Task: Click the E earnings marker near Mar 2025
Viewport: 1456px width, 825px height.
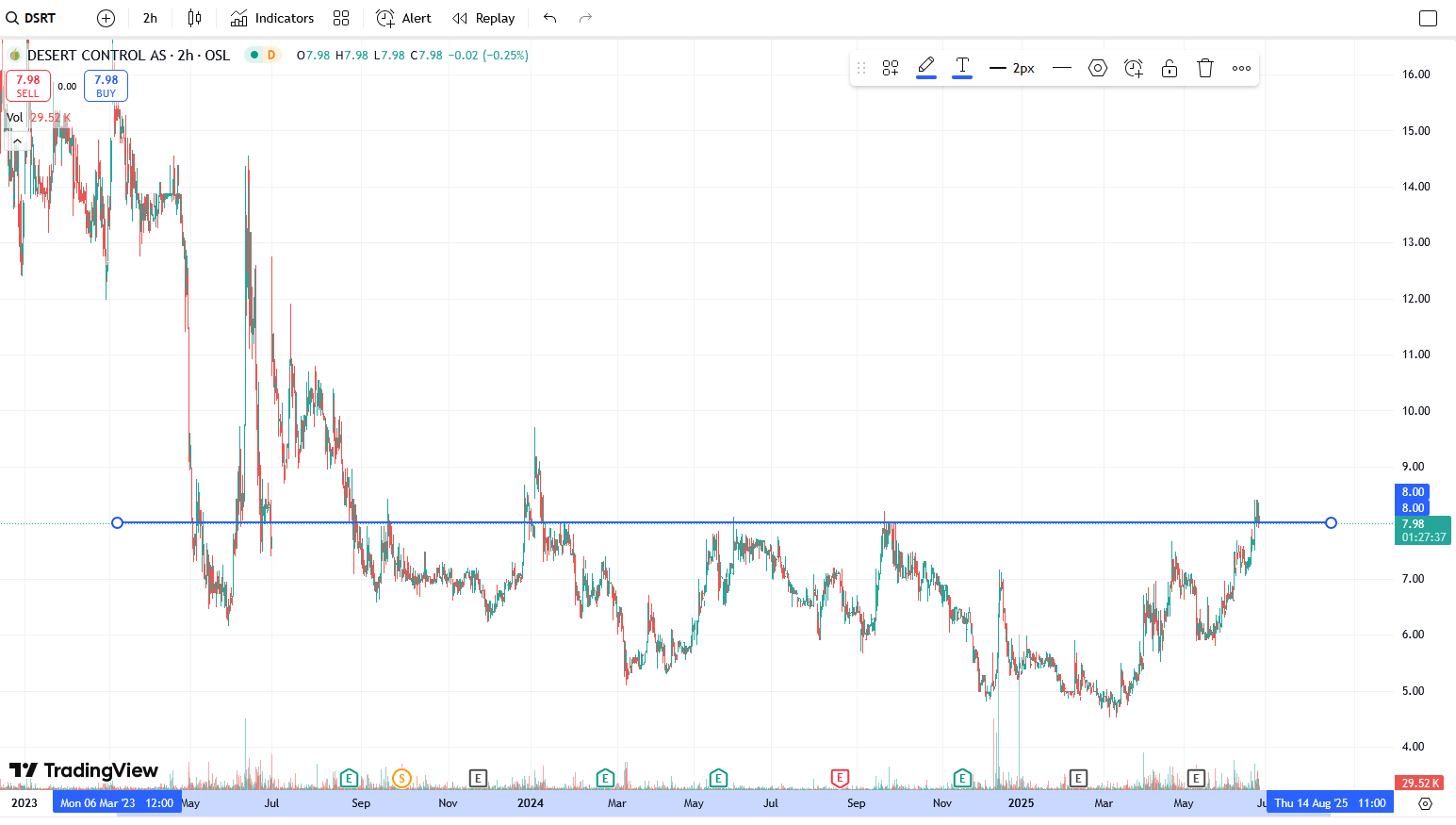Action: [x=1078, y=778]
